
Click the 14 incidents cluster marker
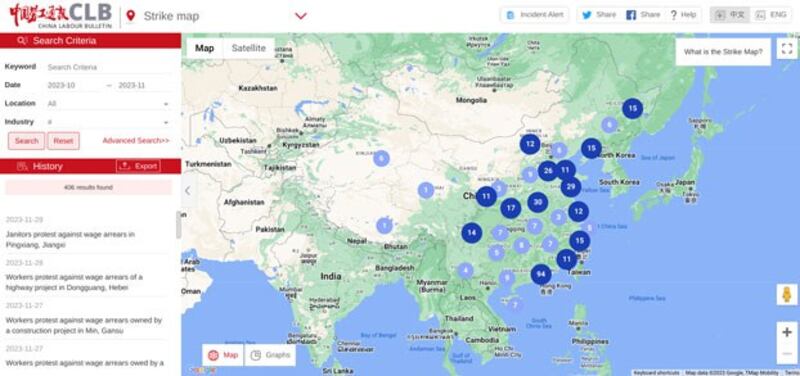(472, 233)
